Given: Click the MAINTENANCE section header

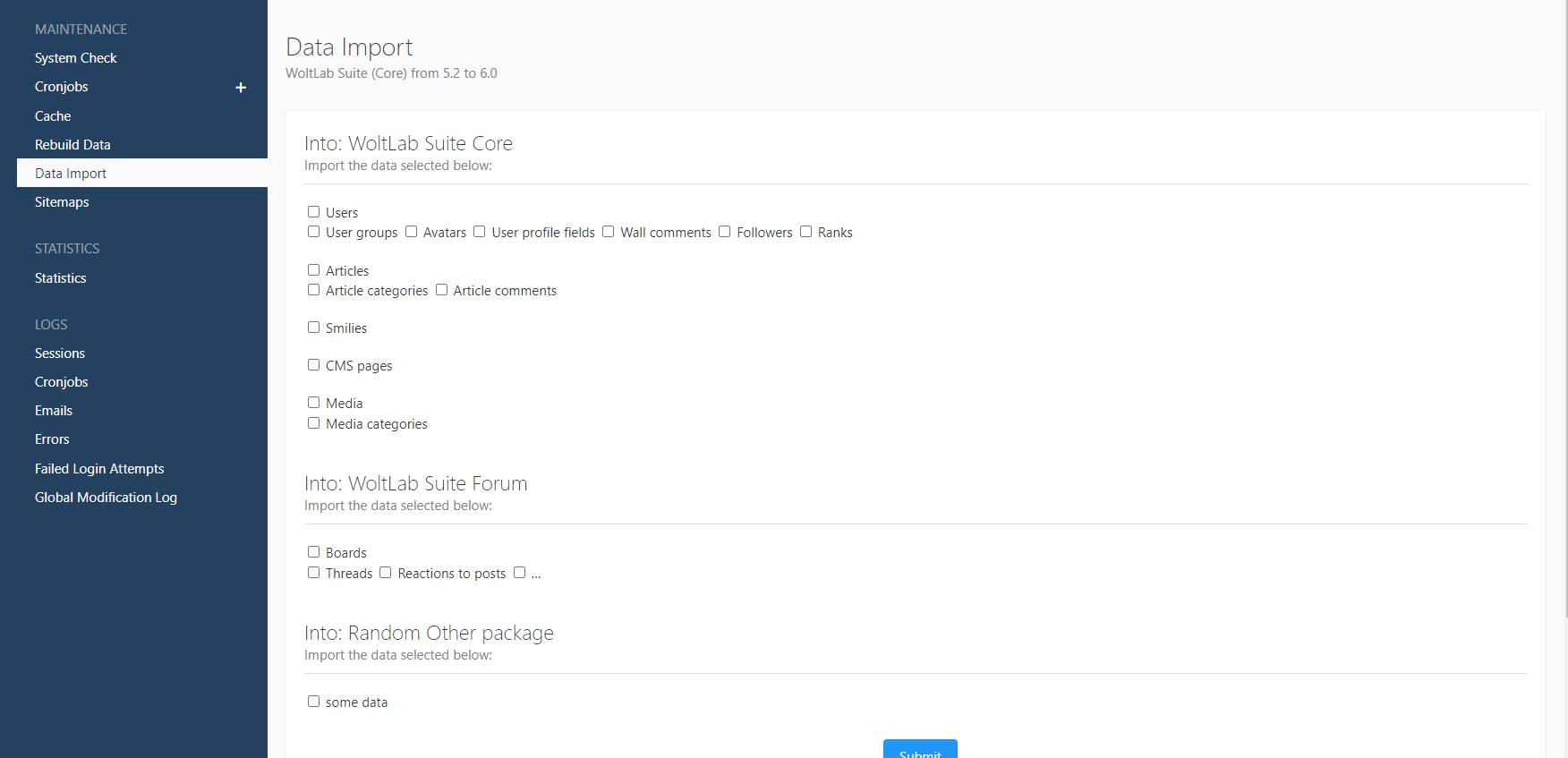Looking at the screenshot, I should point(81,30).
